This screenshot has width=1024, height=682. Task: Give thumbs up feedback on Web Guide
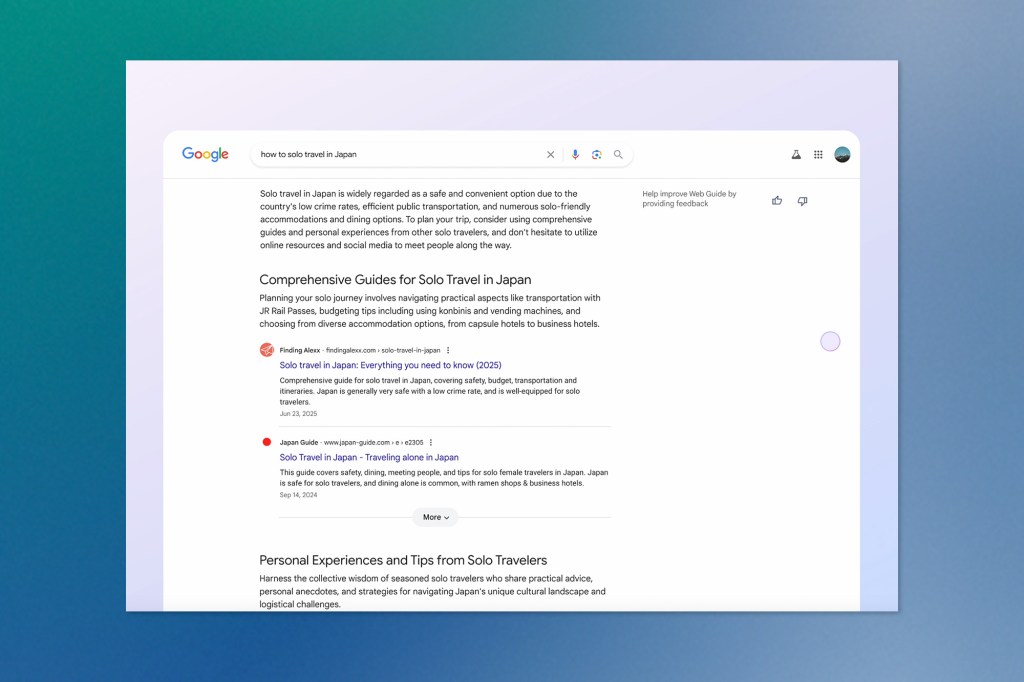(x=777, y=201)
